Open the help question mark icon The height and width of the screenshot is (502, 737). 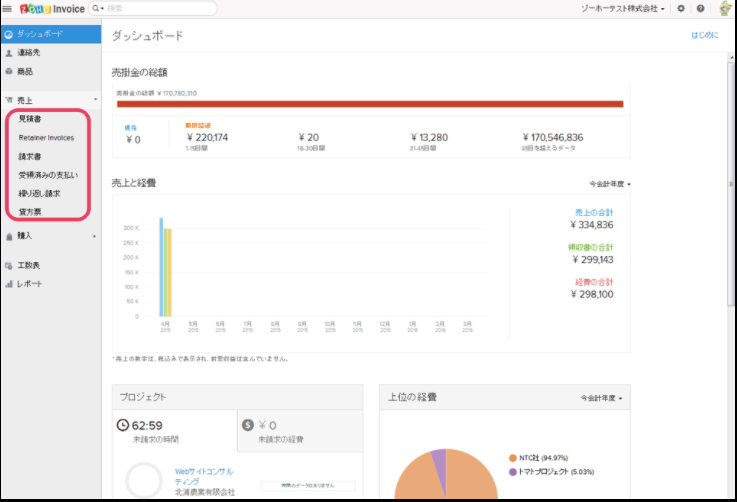coord(700,8)
